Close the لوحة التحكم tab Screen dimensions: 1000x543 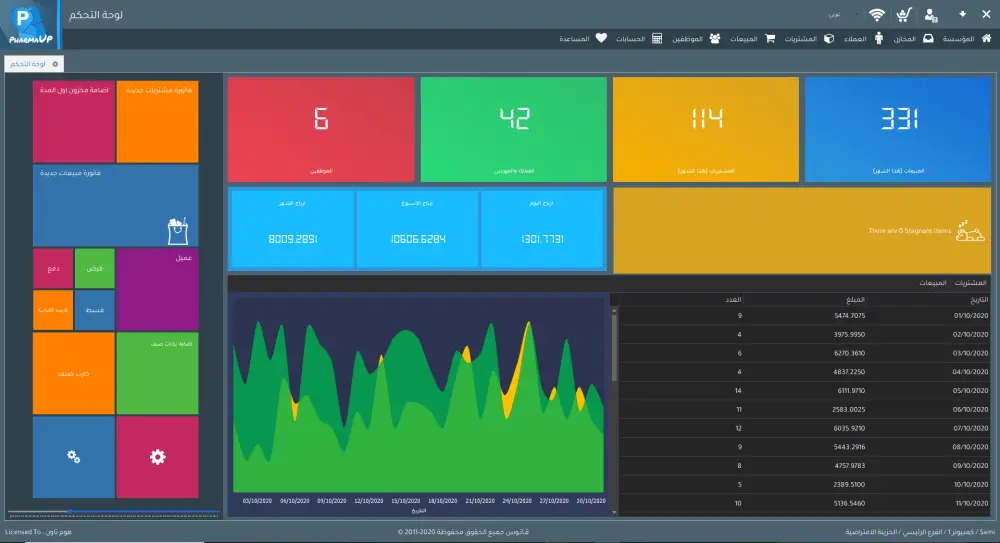(55, 64)
